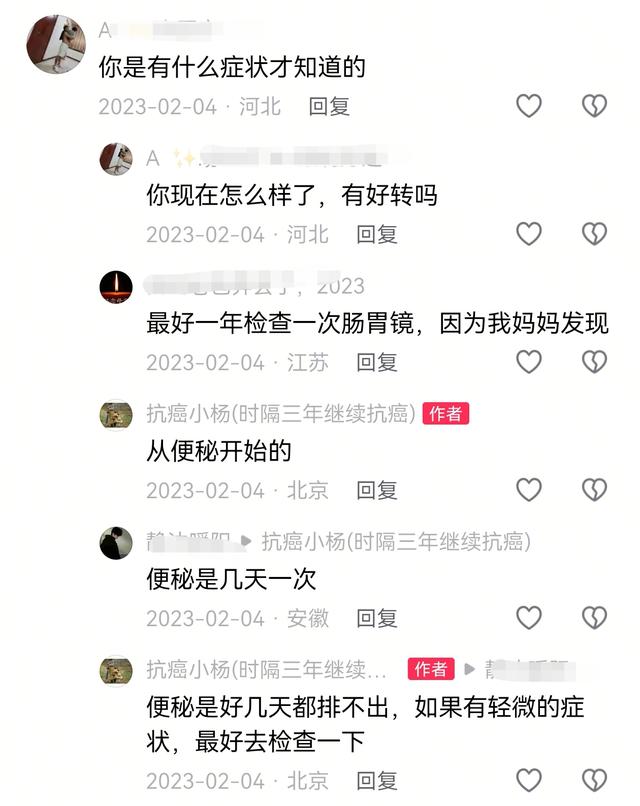Like the 最好一年检查一次肠胃镜 comment
Viewport: 640px width, 806px height.
pyautogui.click(x=529, y=362)
